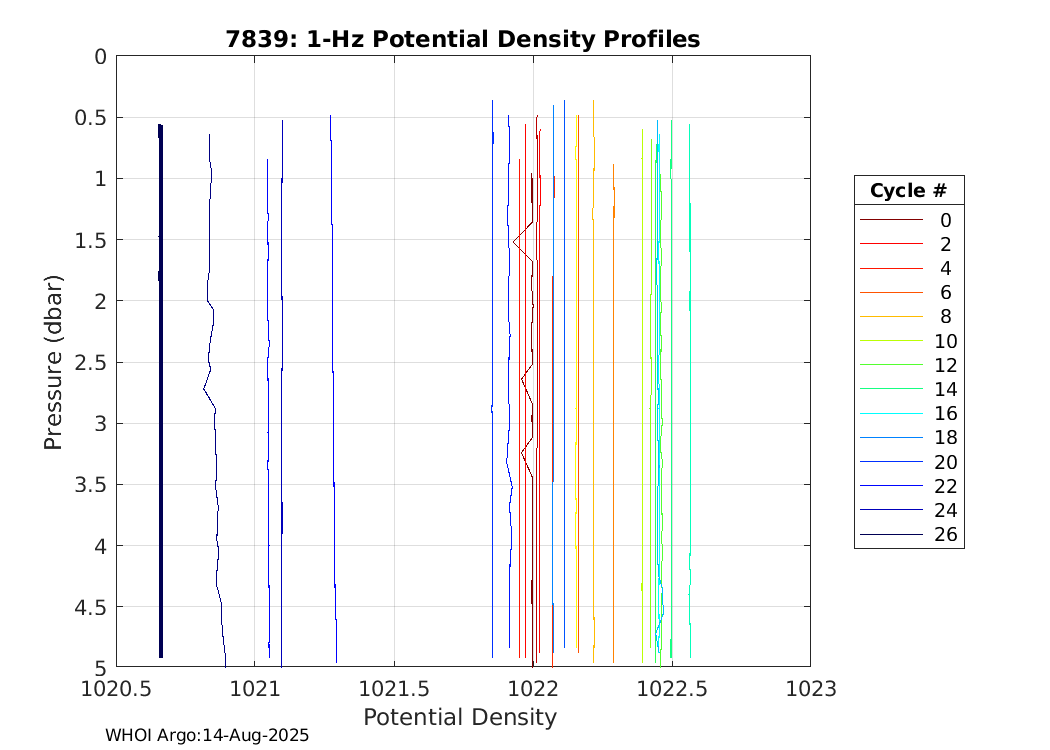Click the x-axis tick label 1021.5
Screen dimensions: 1050x750
pyautogui.click(x=394, y=688)
